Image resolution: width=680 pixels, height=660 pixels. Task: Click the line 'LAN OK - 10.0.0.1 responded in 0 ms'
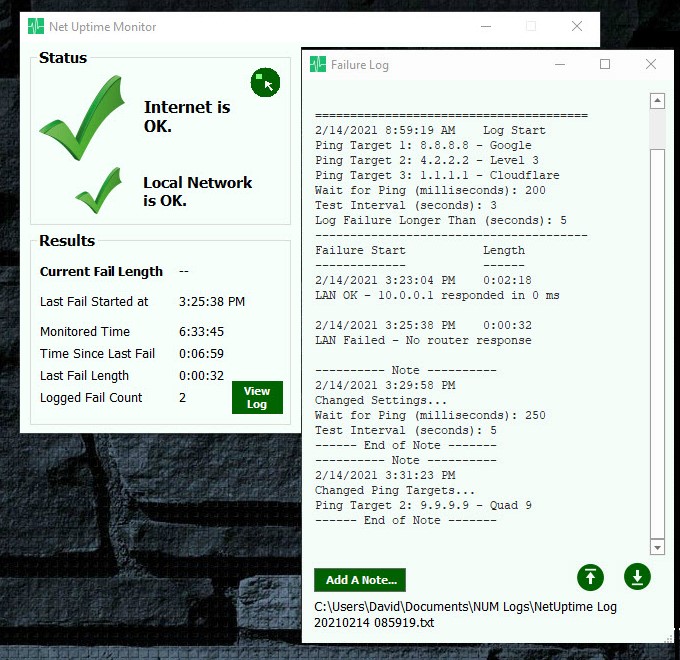(x=437, y=295)
